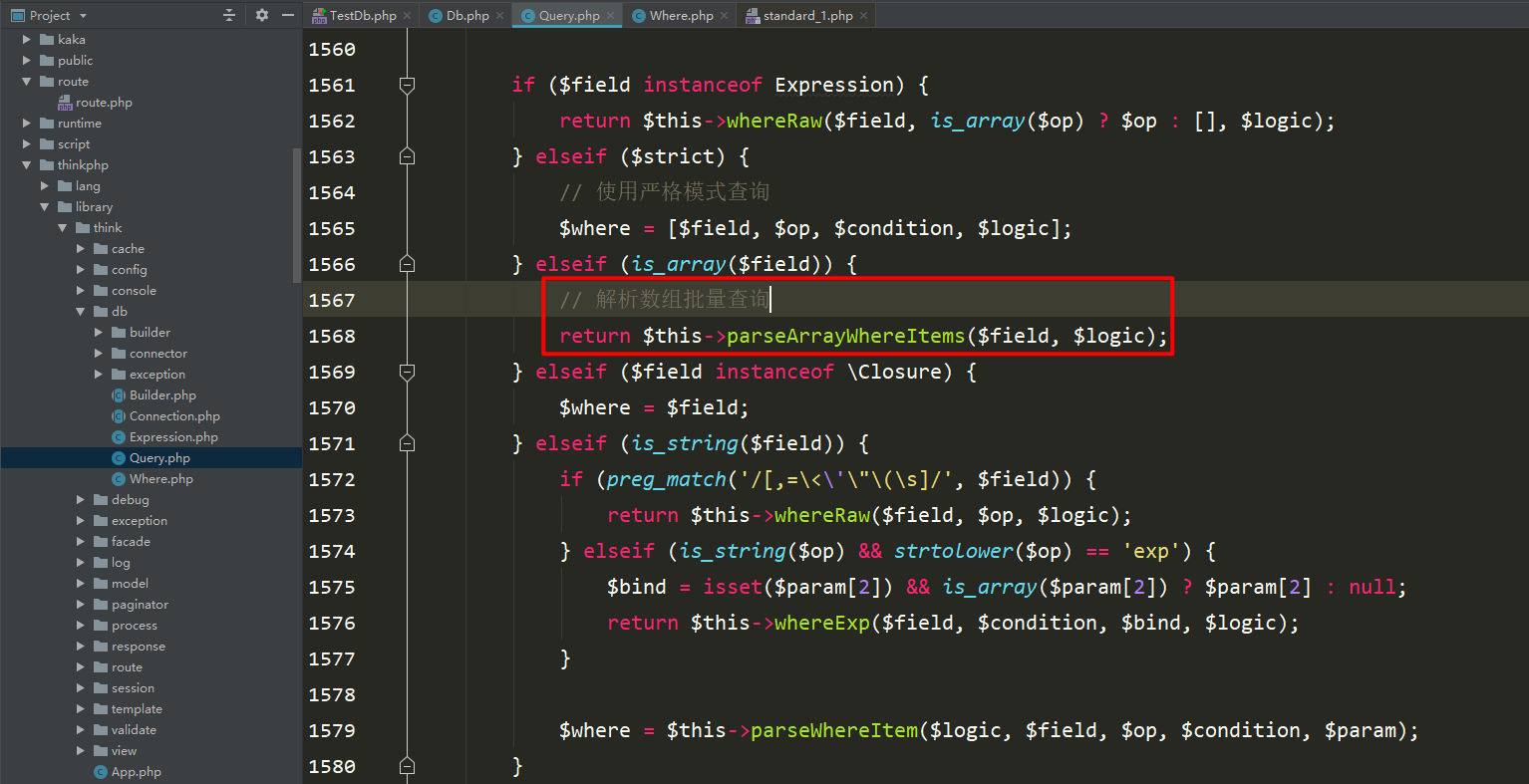Close the Query.php tab

point(610,16)
